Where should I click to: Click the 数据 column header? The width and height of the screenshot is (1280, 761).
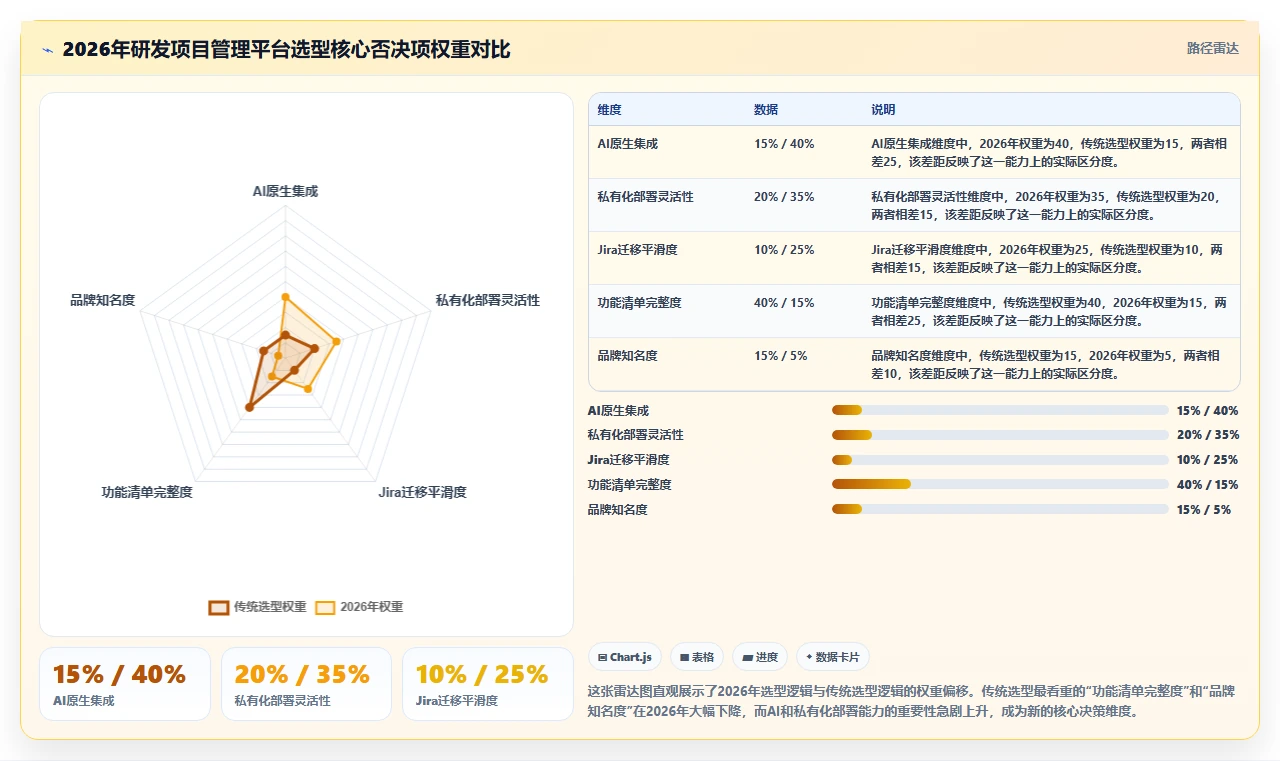(x=766, y=110)
